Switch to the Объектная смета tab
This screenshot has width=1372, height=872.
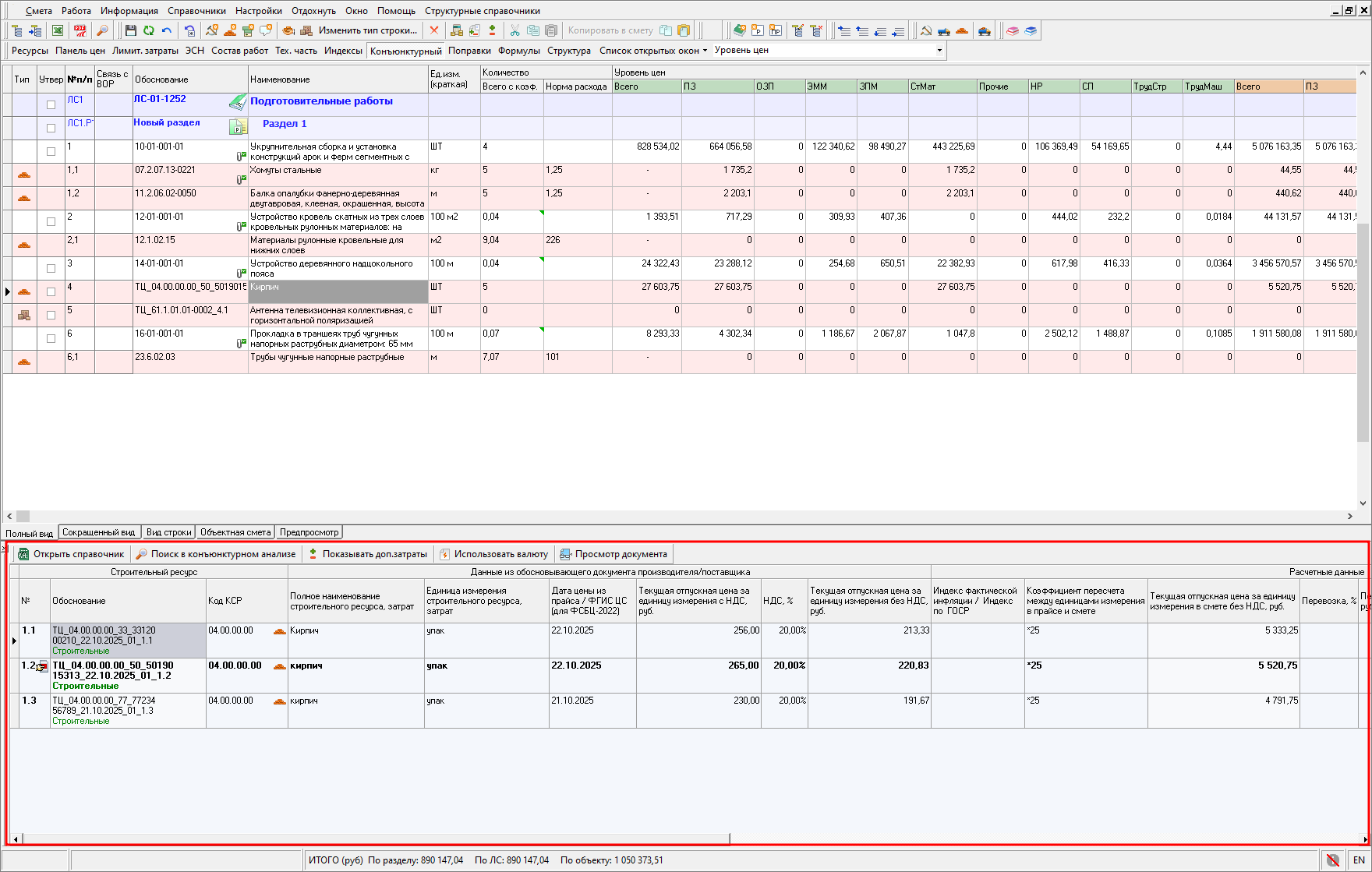(x=235, y=532)
